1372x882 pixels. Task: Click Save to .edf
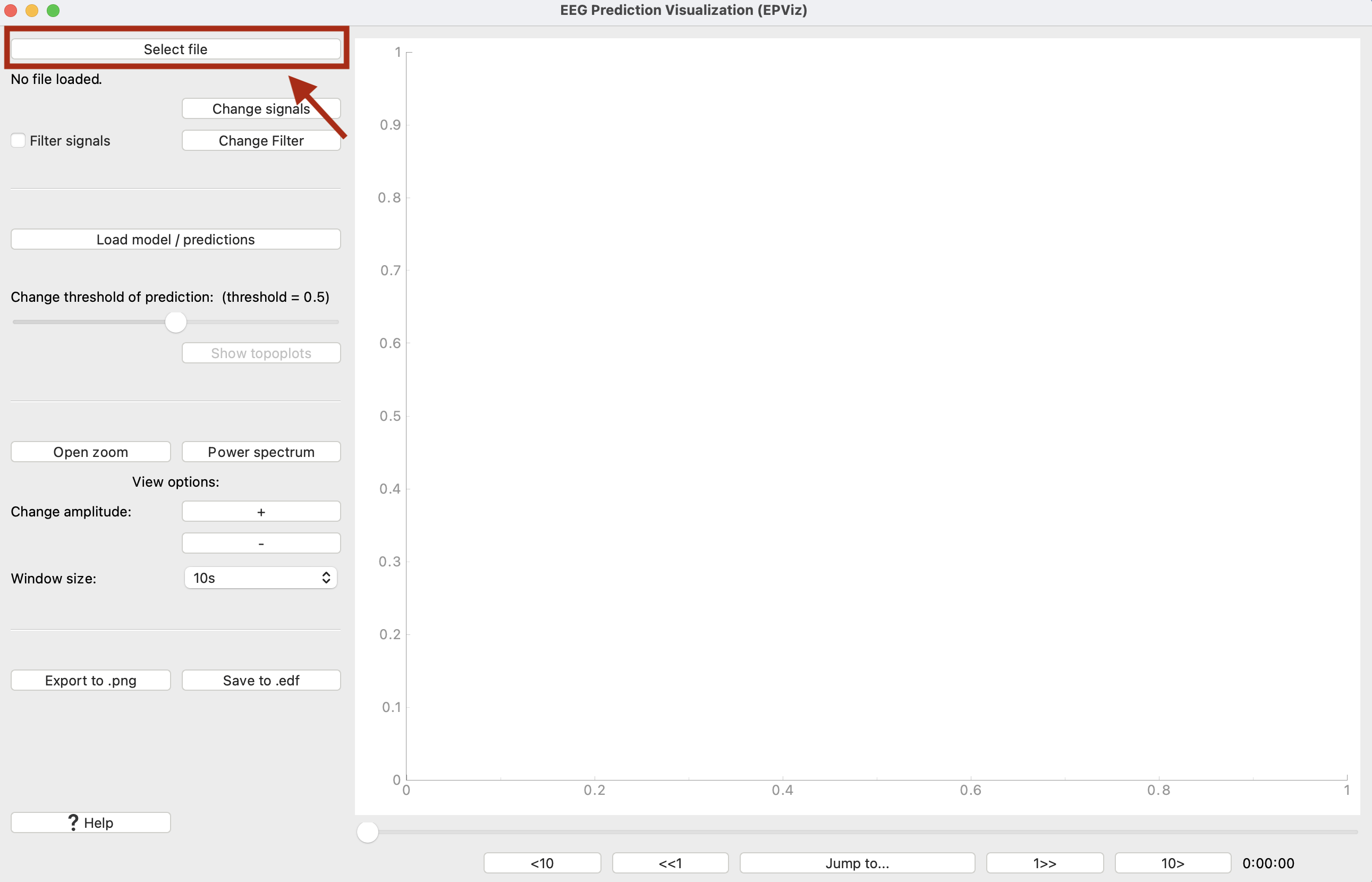coord(260,681)
